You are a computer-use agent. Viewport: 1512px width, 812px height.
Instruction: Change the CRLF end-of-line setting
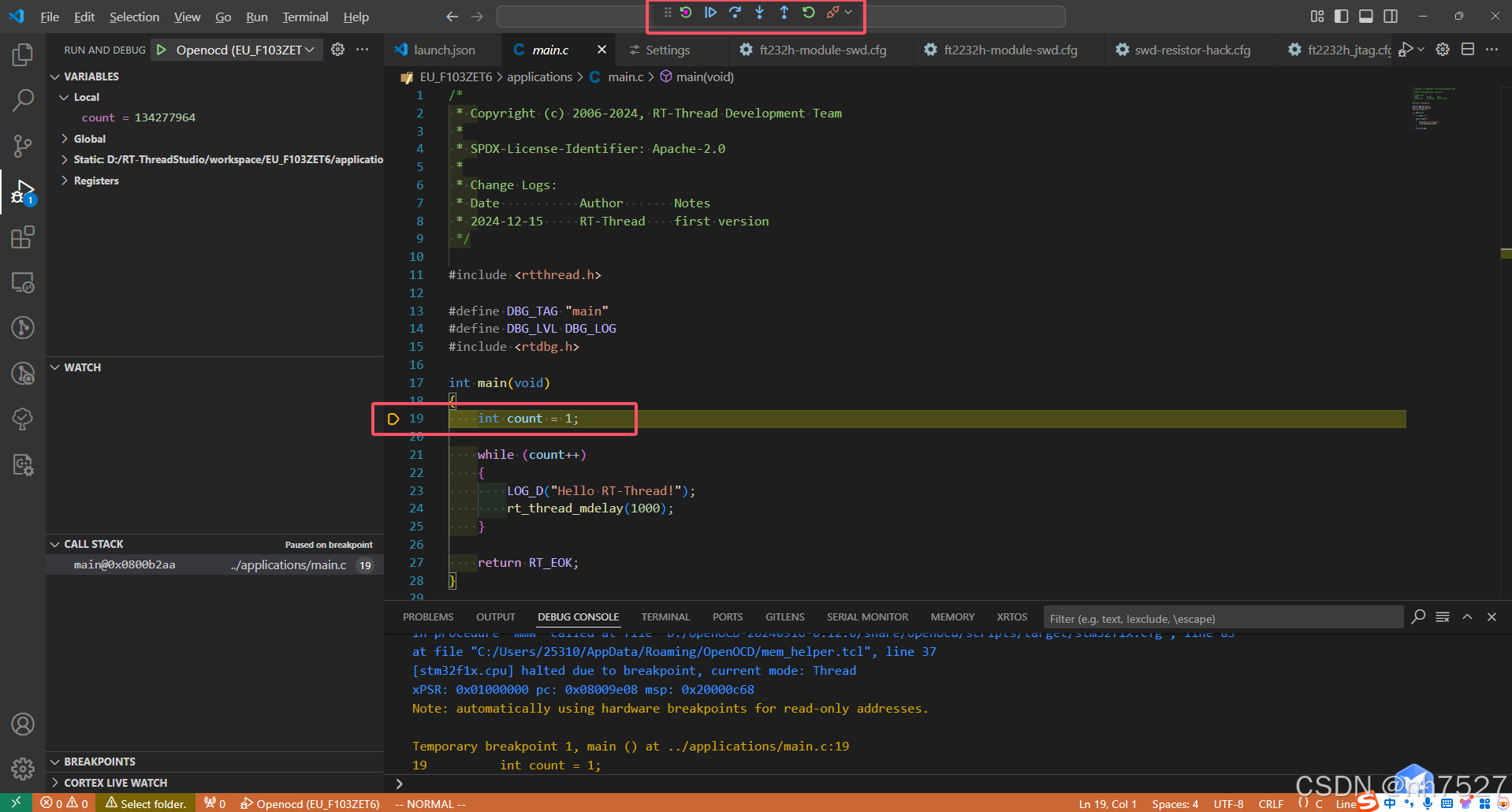click(1271, 803)
